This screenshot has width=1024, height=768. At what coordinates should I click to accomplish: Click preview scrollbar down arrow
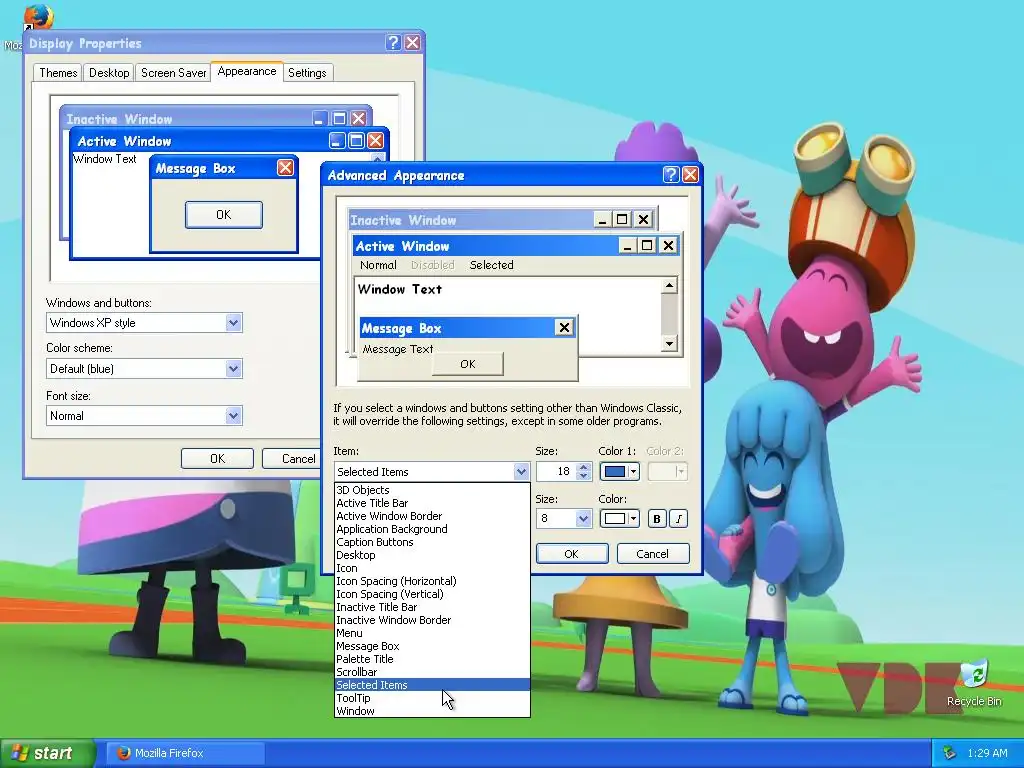click(669, 344)
